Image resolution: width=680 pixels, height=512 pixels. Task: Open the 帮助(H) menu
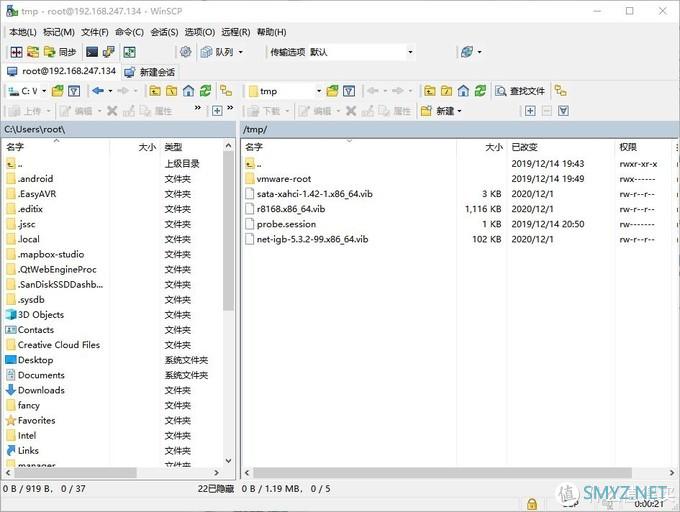point(271,32)
